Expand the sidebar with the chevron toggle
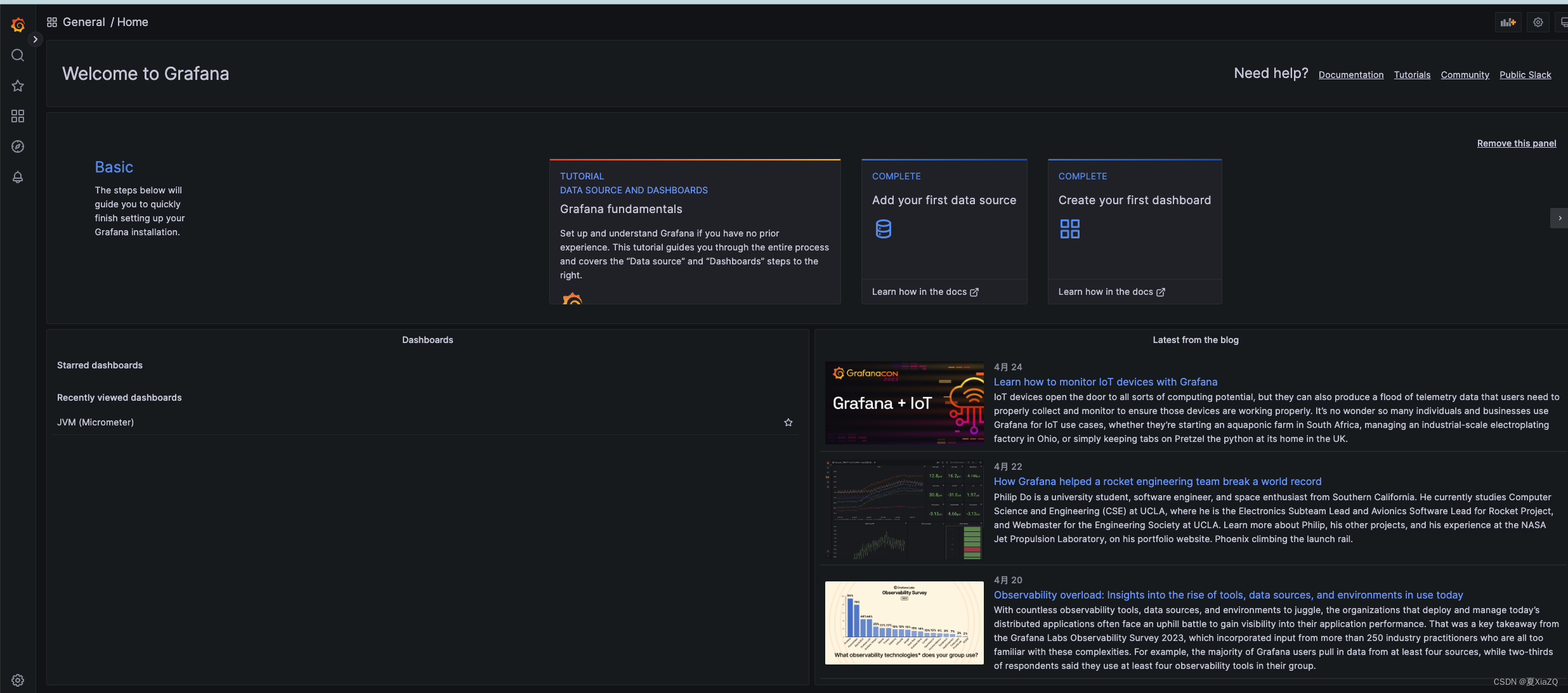This screenshot has width=1568, height=693. [x=36, y=39]
